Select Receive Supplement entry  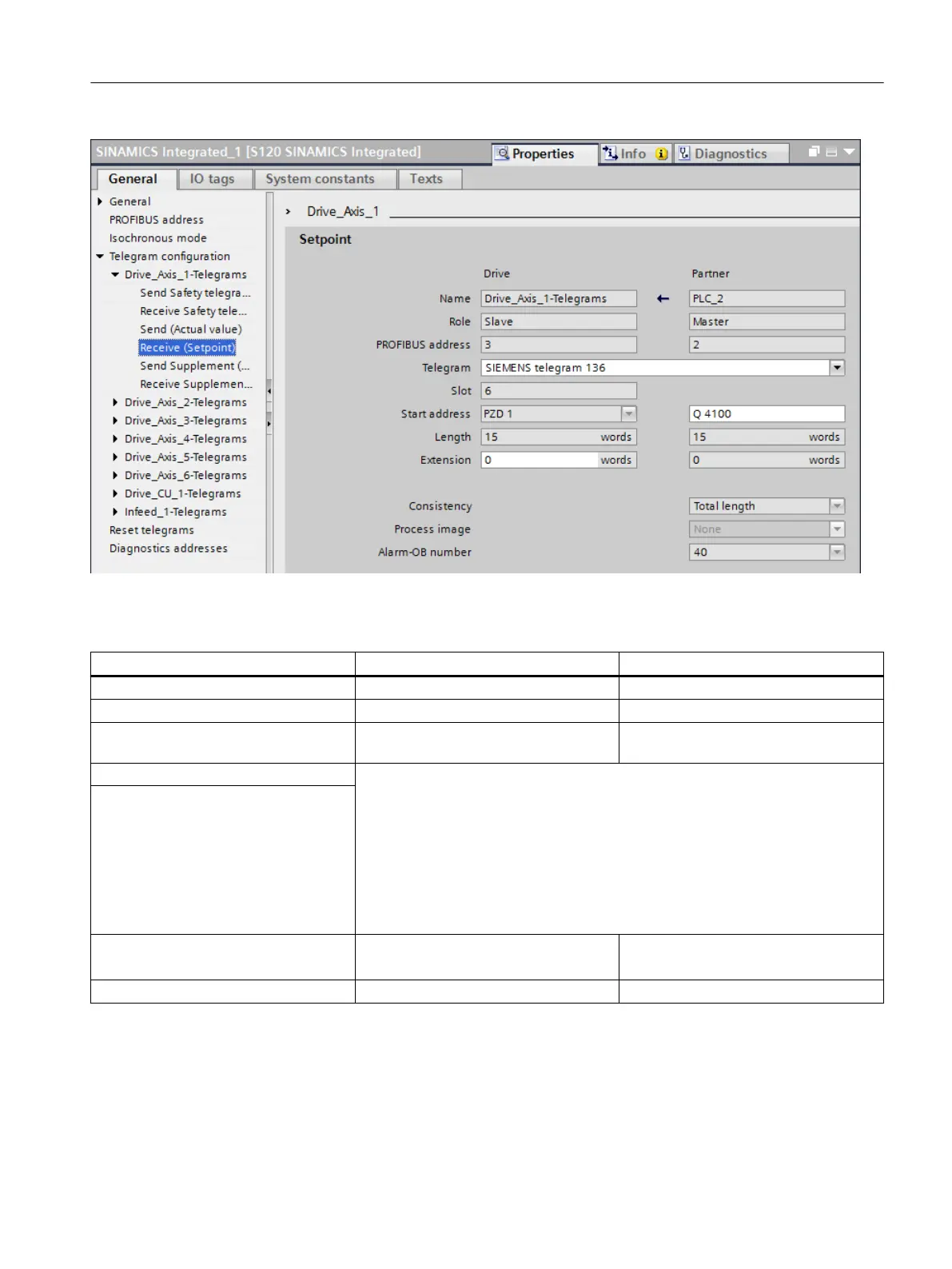197,385
